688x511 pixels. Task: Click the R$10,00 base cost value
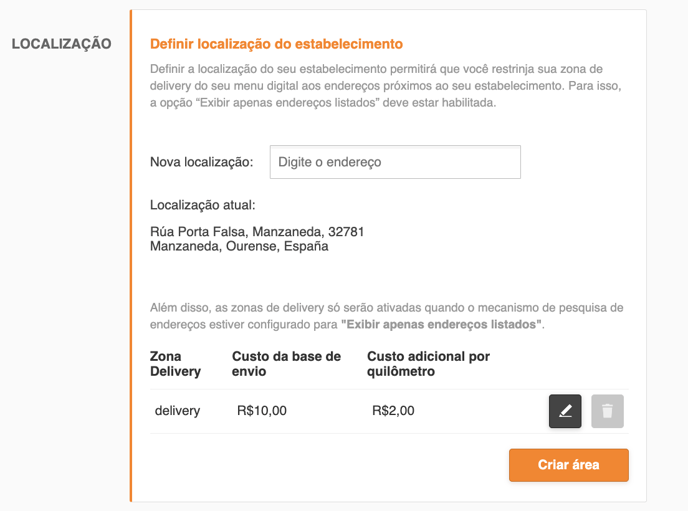coord(262,411)
